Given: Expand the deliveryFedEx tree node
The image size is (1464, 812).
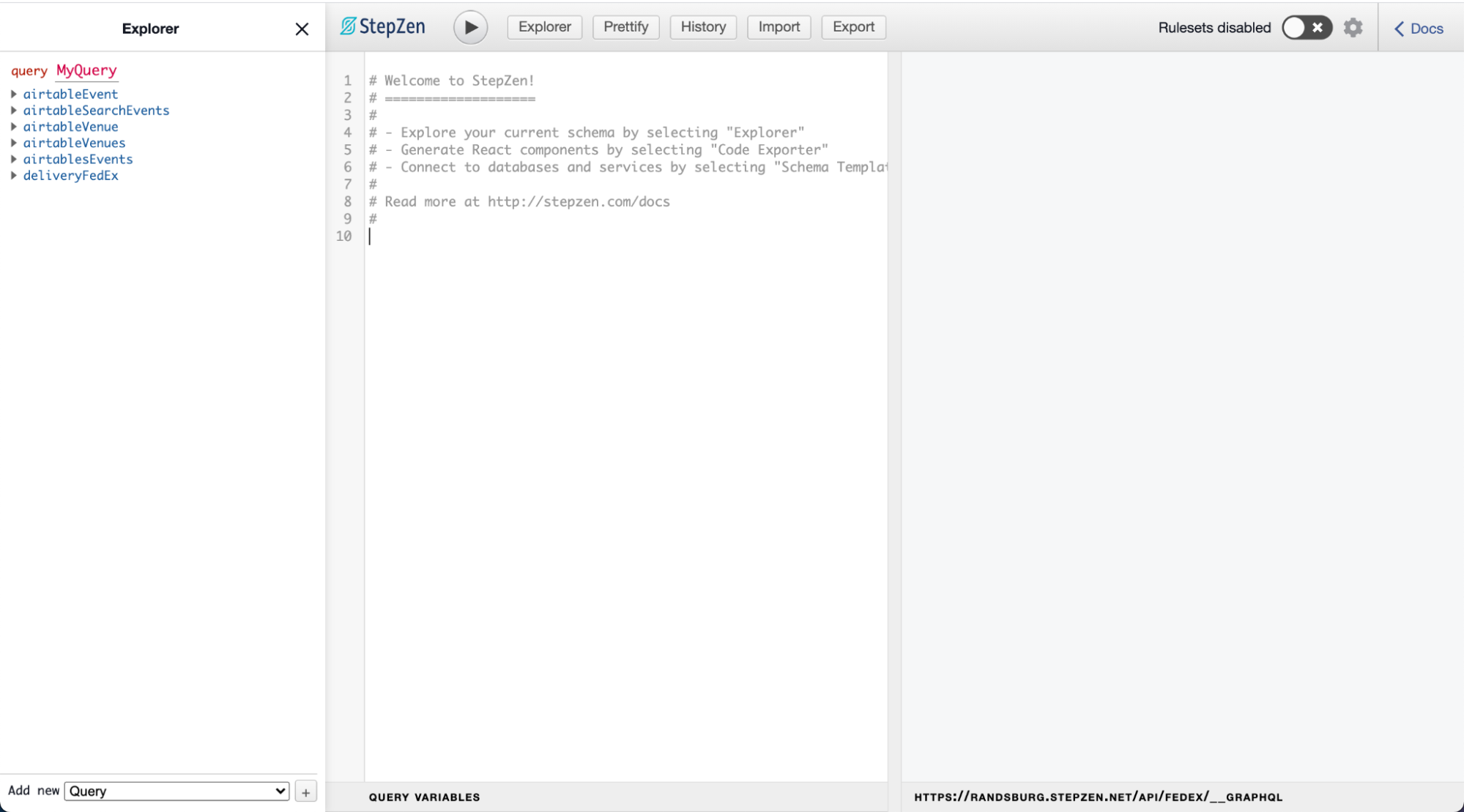Looking at the screenshot, I should 13,176.
